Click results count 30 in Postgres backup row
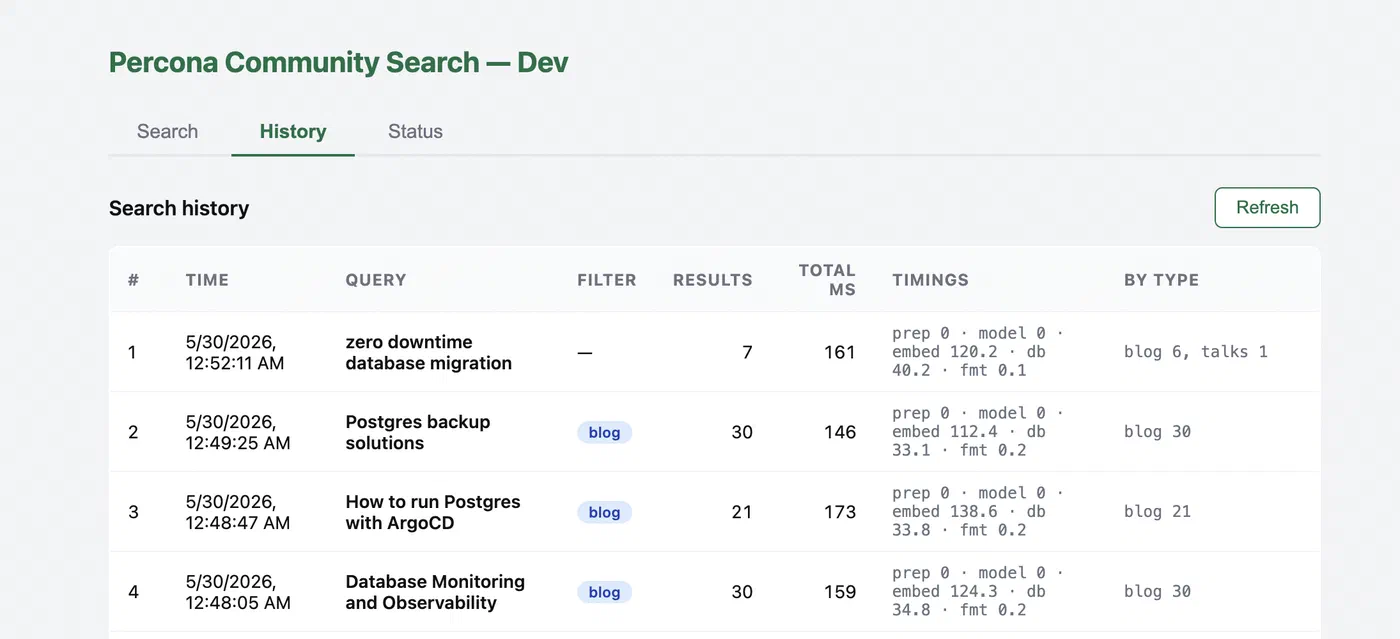This screenshot has width=1400, height=639. (x=742, y=432)
